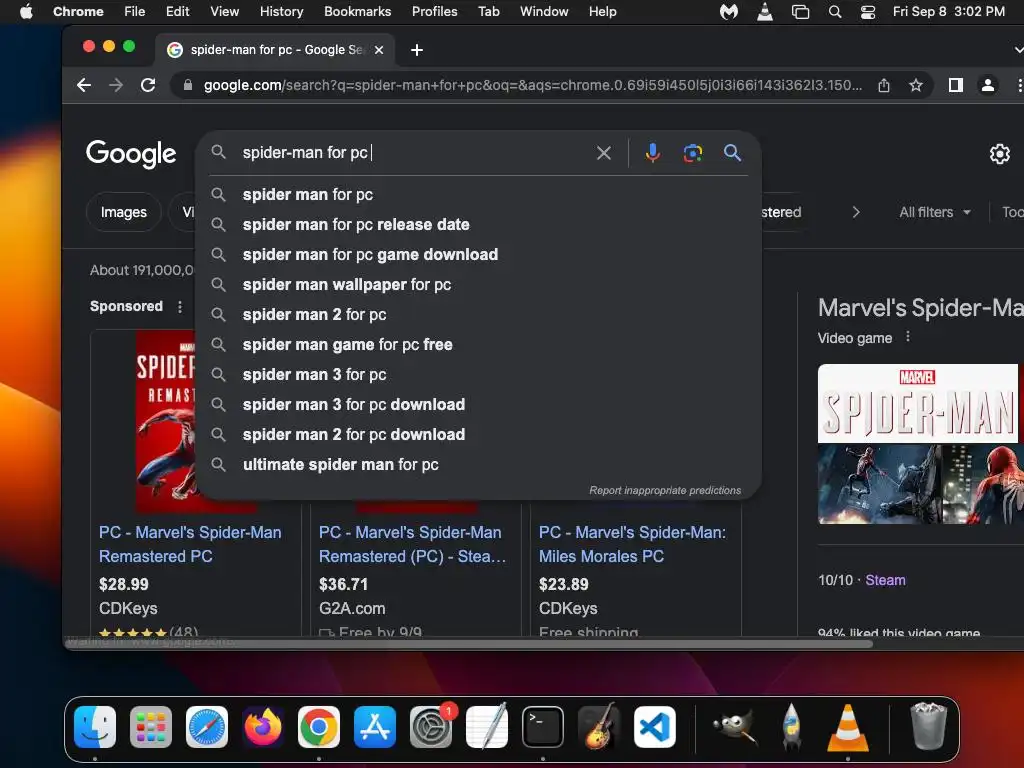Viewport: 1024px width, 768px height.
Task: Bookmark this page with the star
Action: (x=916, y=85)
